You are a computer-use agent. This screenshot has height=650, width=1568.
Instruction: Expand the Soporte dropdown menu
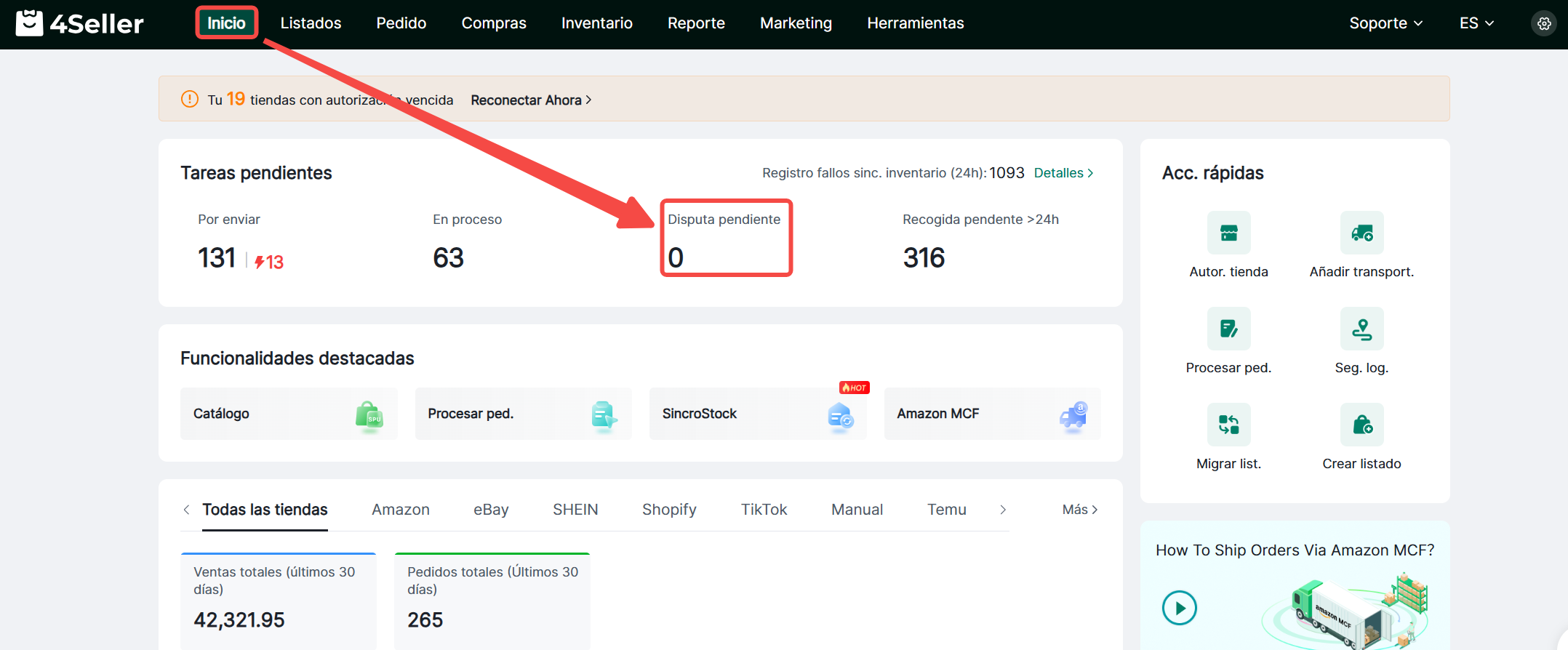click(x=1385, y=23)
